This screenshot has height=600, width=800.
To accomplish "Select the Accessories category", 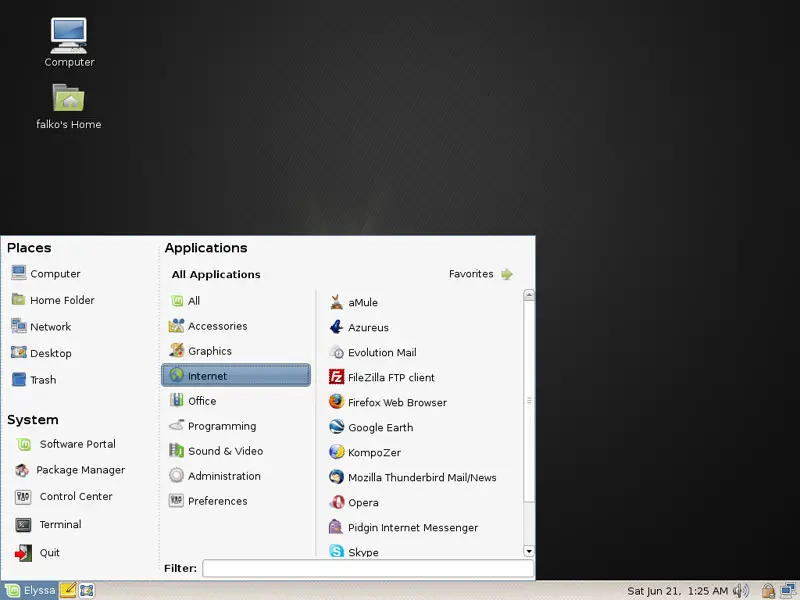I will coord(236,326).
